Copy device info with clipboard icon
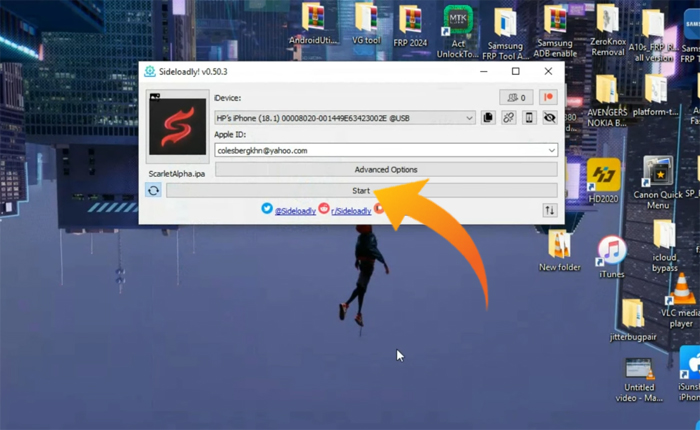 [x=488, y=117]
